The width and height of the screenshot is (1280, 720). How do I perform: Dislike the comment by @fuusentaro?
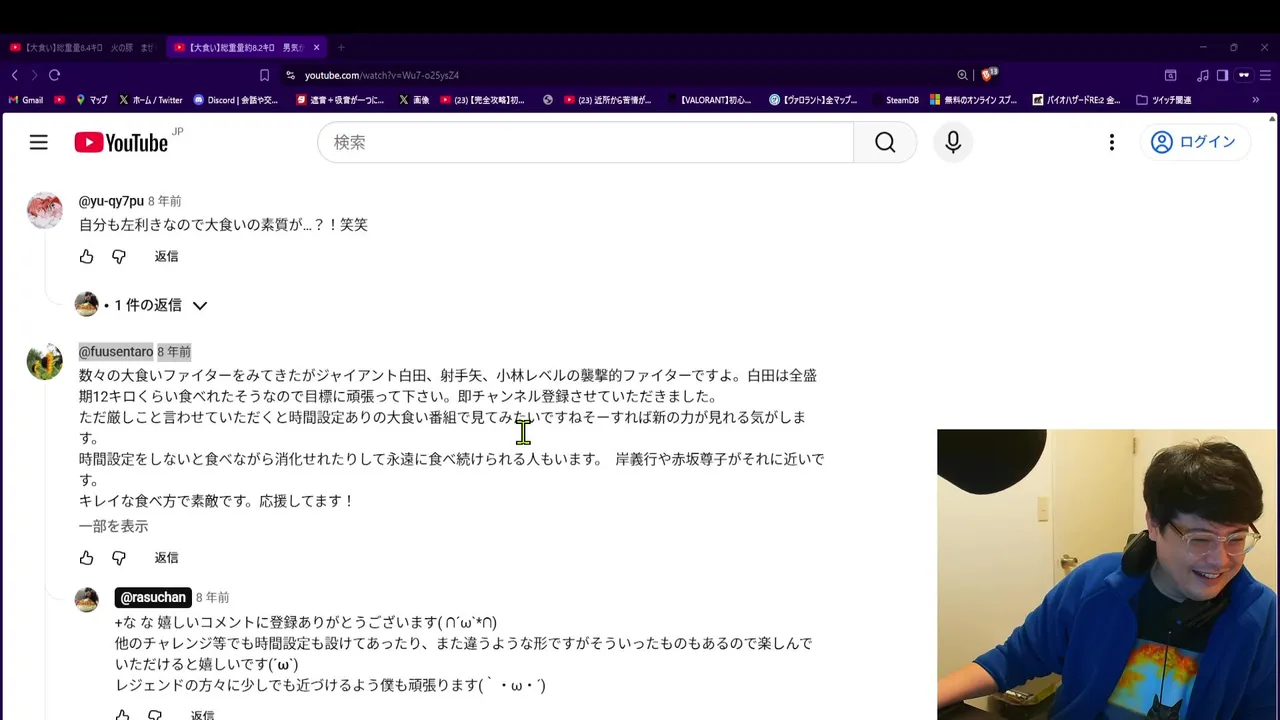tap(119, 558)
